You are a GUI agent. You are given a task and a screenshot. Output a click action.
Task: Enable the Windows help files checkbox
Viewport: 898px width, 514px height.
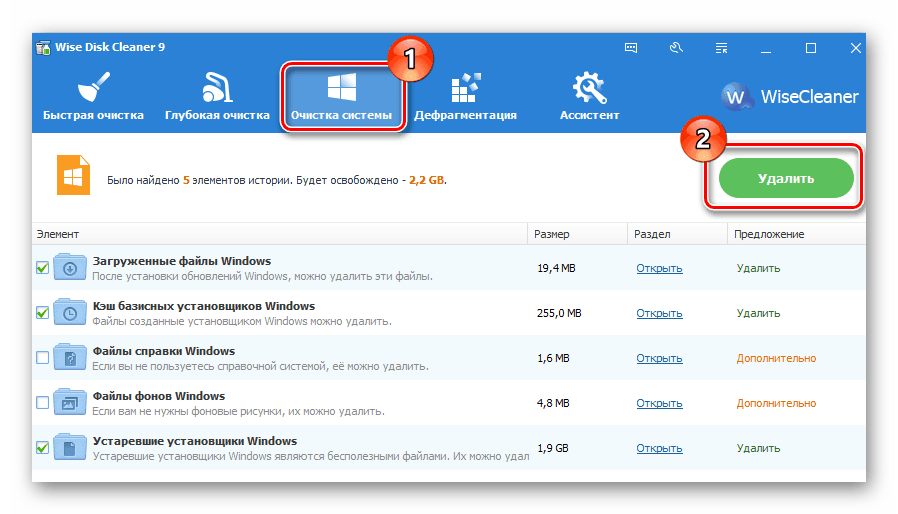click(x=42, y=358)
